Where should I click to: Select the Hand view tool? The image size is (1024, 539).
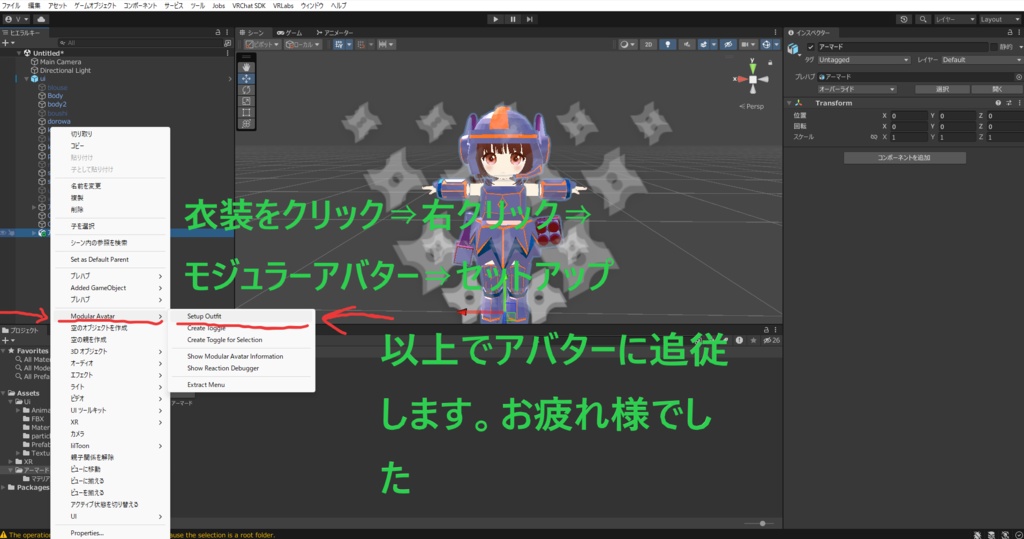(246, 67)
